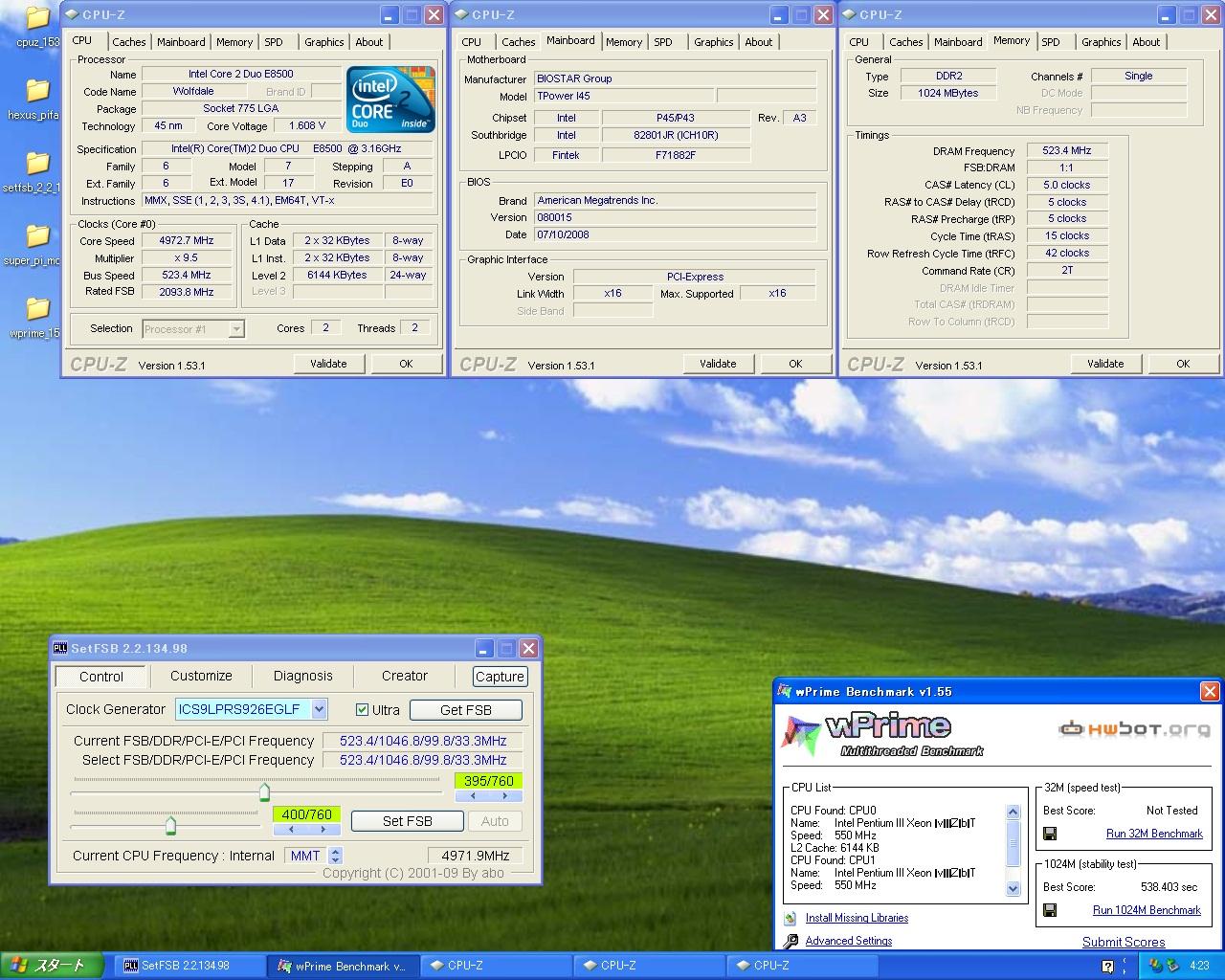Switch to the Customize tab in SetFSB
Screen dimensions: 1225x980
201,676
